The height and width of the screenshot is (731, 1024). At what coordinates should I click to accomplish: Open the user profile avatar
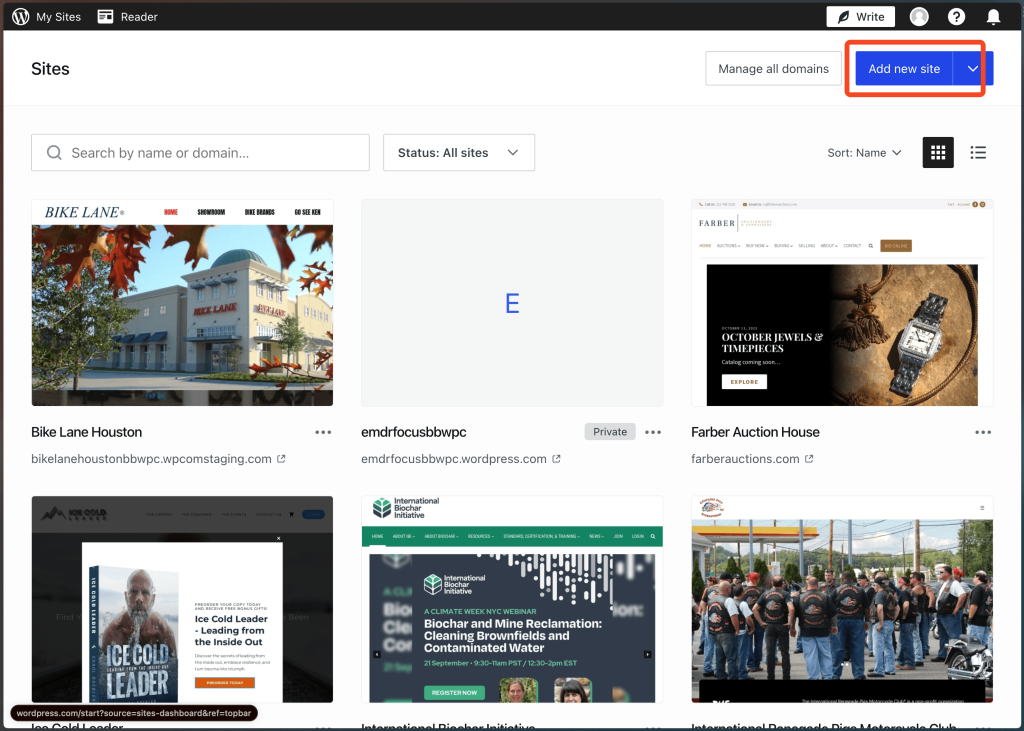point(919,16)
